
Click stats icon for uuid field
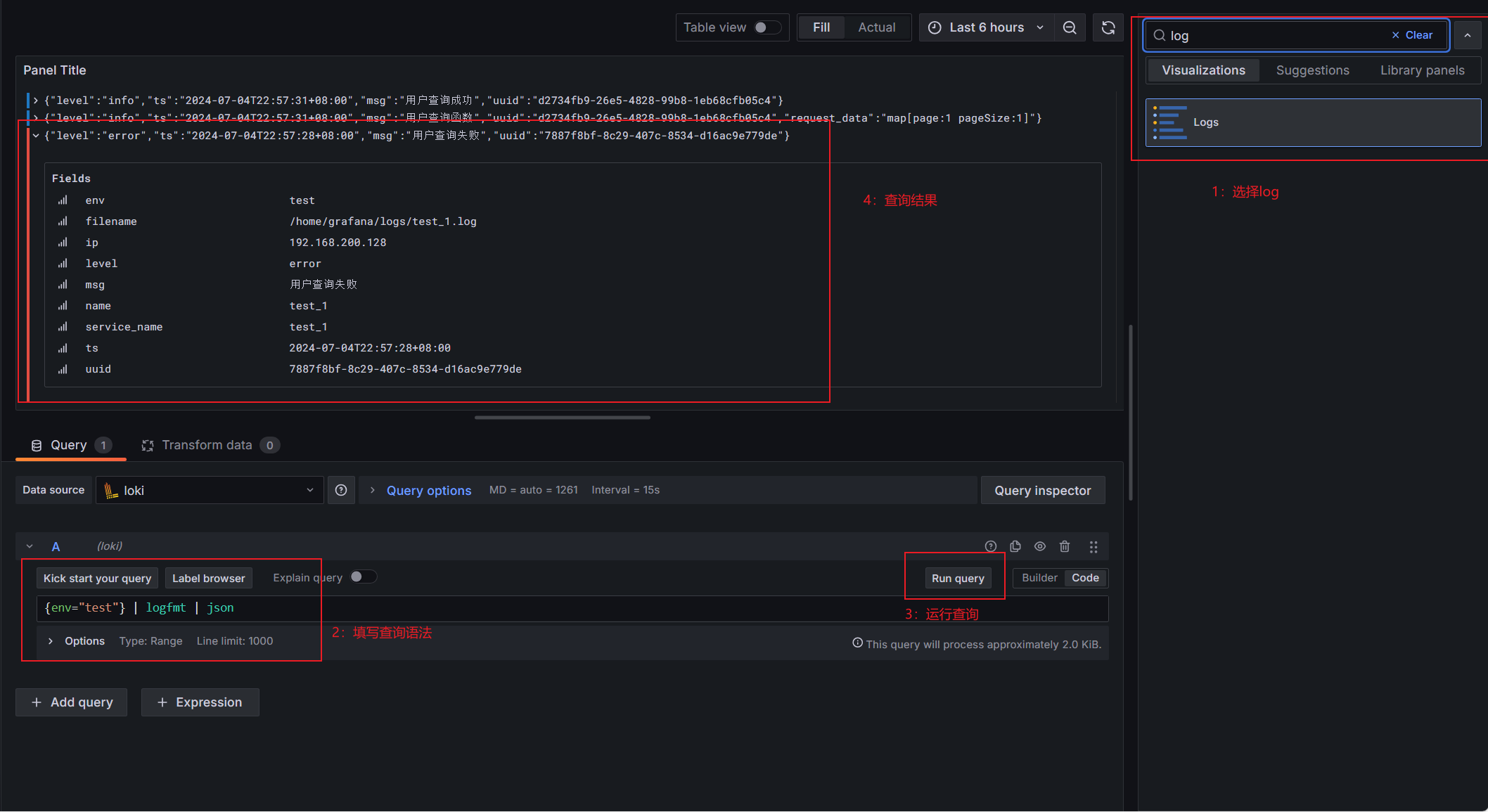point(63,369)
